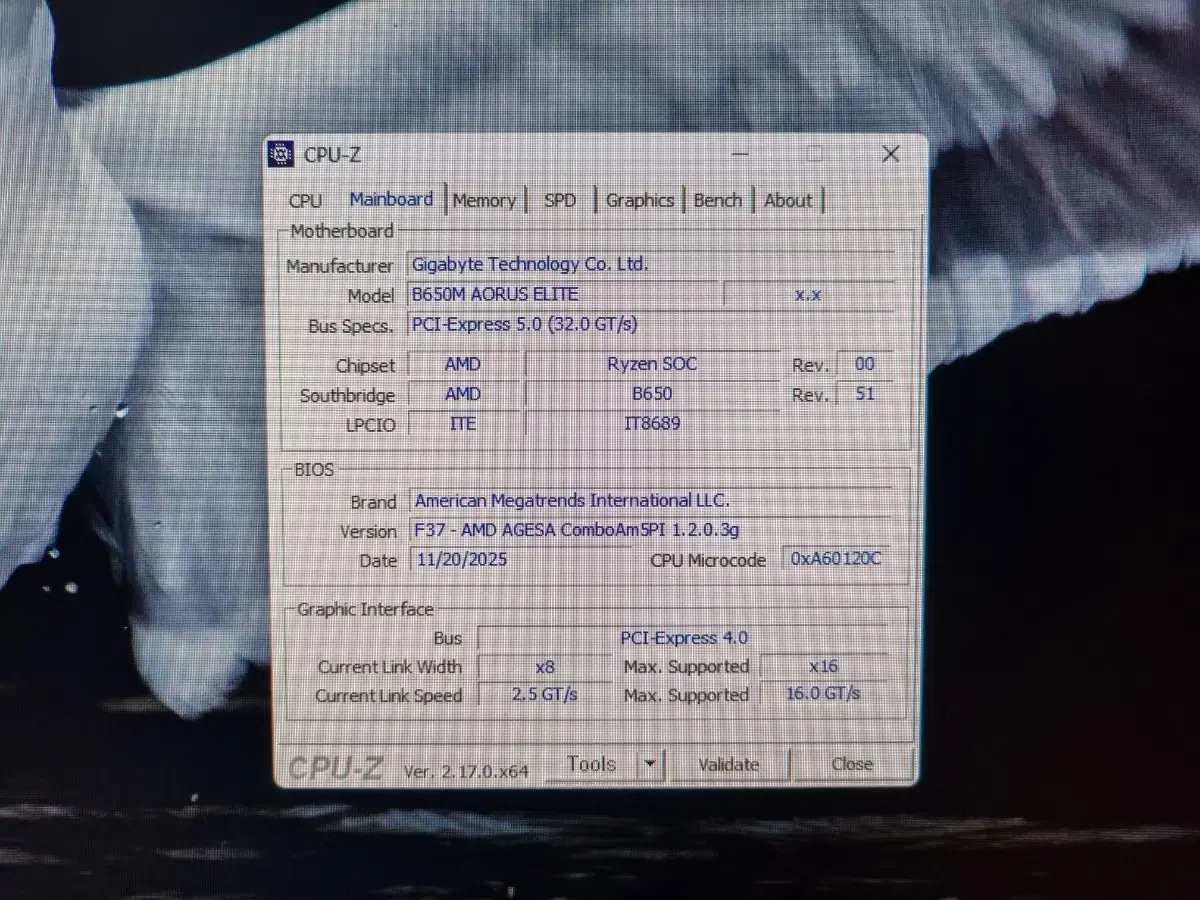Click the Gigabyte Technology Co. Ltd. manufacturer field

pos(650,264)
